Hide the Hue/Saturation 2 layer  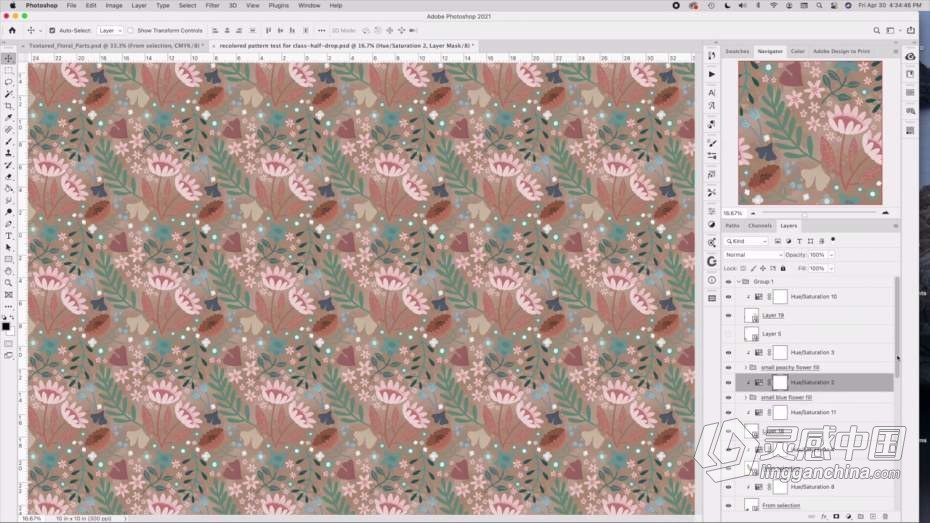(728, 382)
